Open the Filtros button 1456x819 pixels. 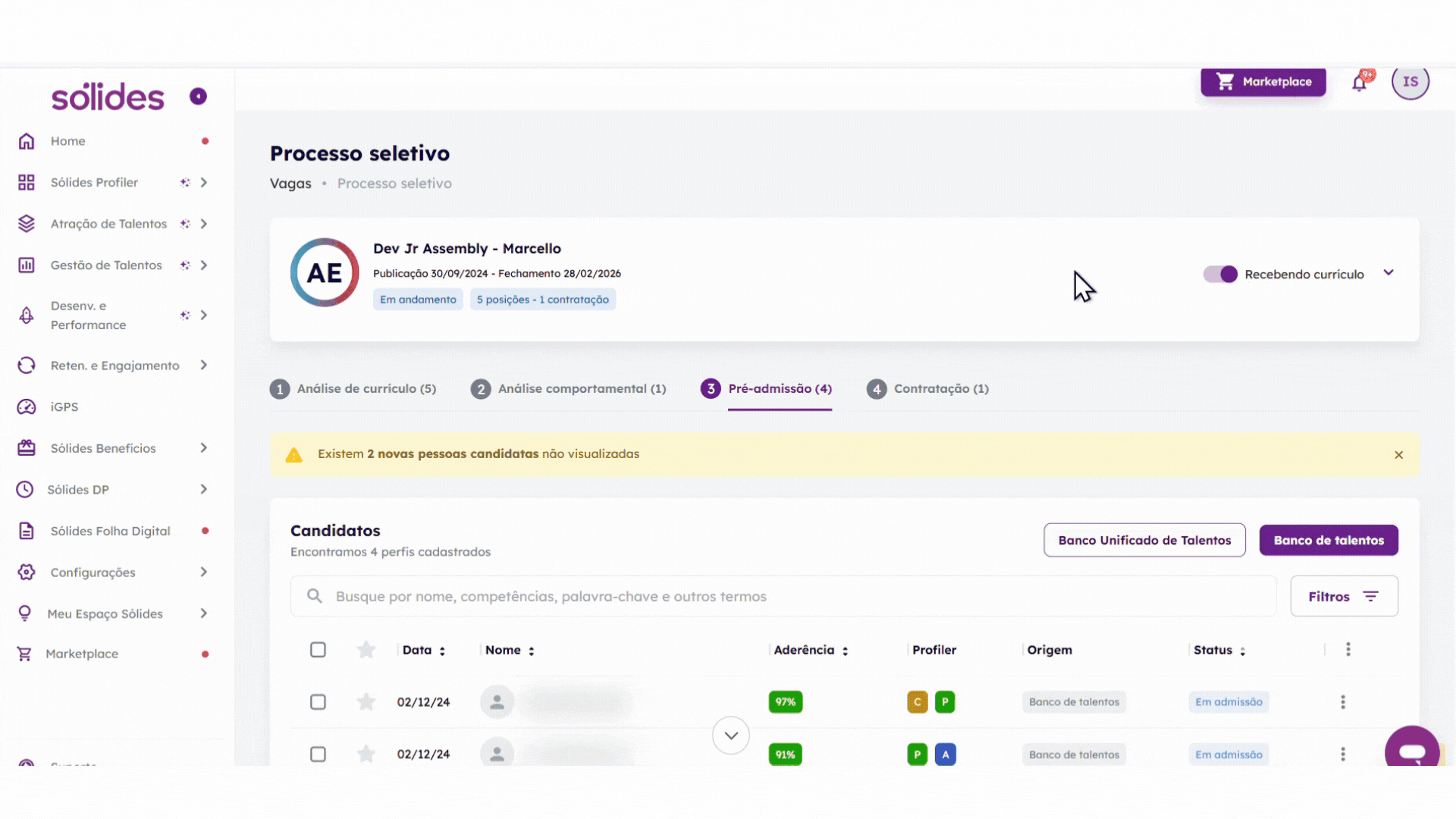[1344, 597]
